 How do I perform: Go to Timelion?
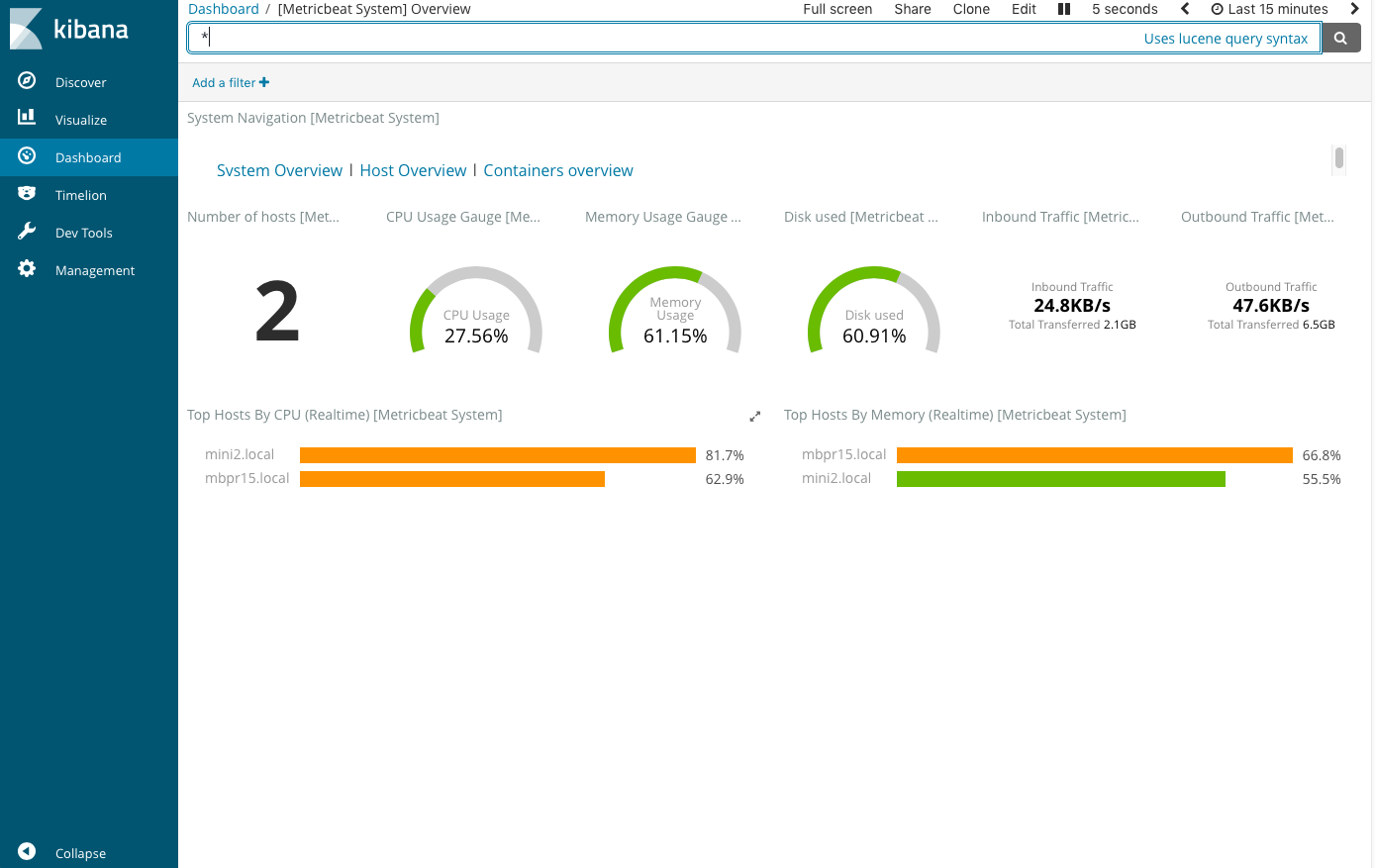[89, 195]
